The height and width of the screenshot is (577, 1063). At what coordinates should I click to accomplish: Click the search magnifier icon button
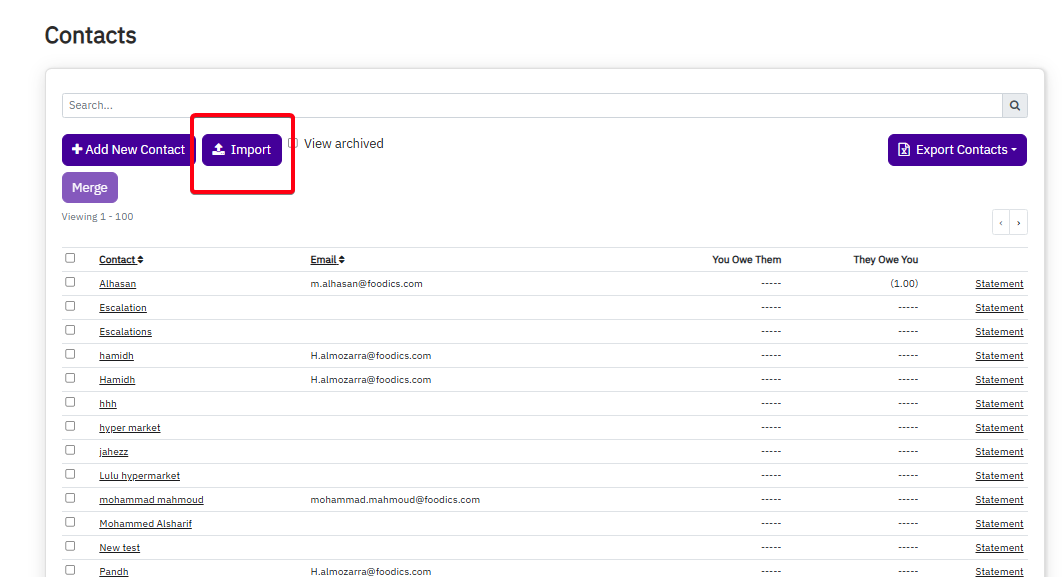pyautogui.click(x=1015, y=105)
